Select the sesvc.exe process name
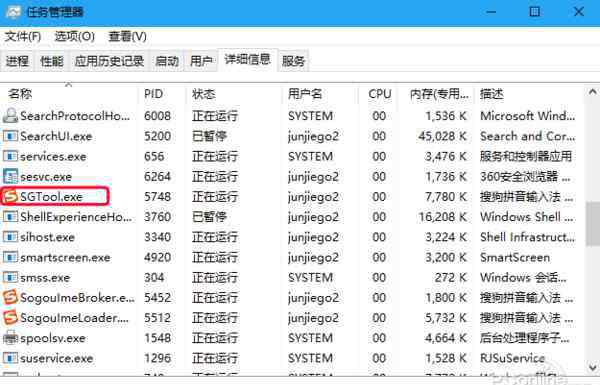600x385 pixels. [x=46, y=176]
